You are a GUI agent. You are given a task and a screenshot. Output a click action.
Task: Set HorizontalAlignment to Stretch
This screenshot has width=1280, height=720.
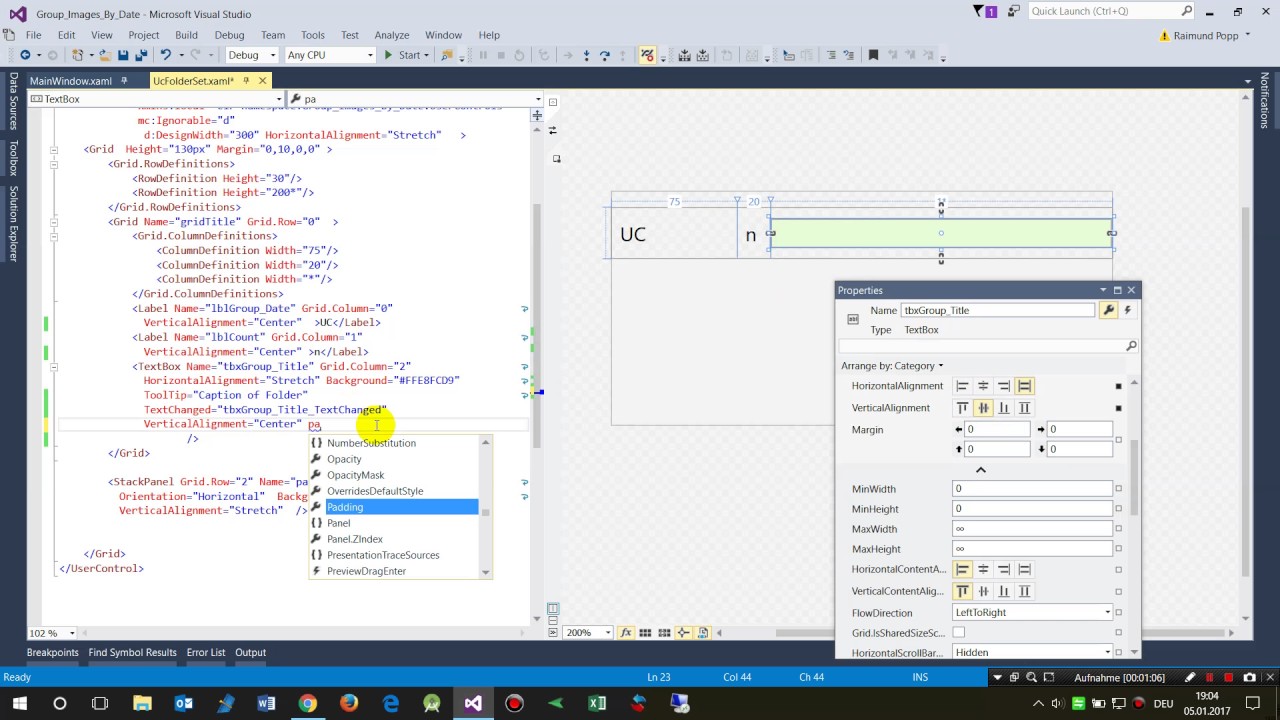[1024, 386]
